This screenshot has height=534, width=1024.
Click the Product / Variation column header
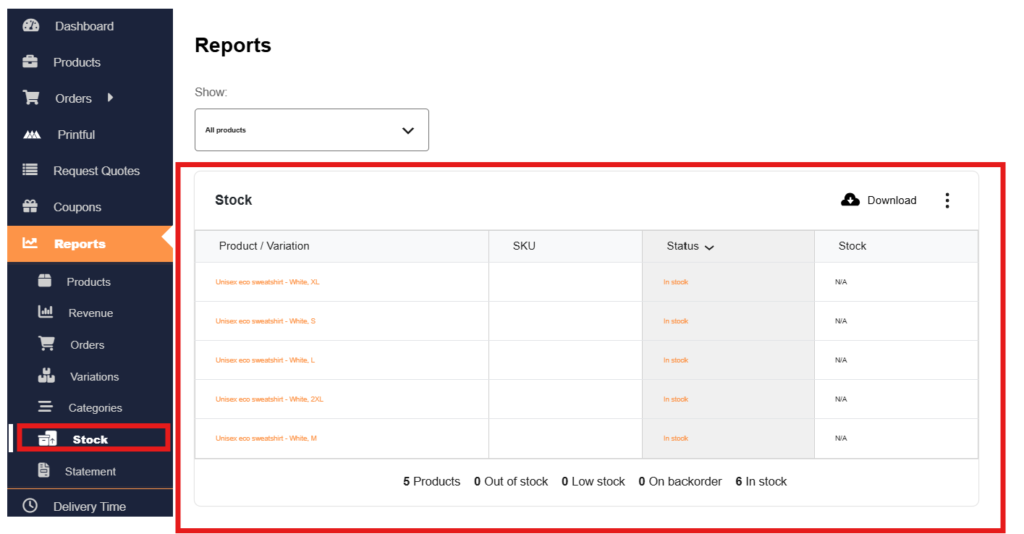[264, 246]
